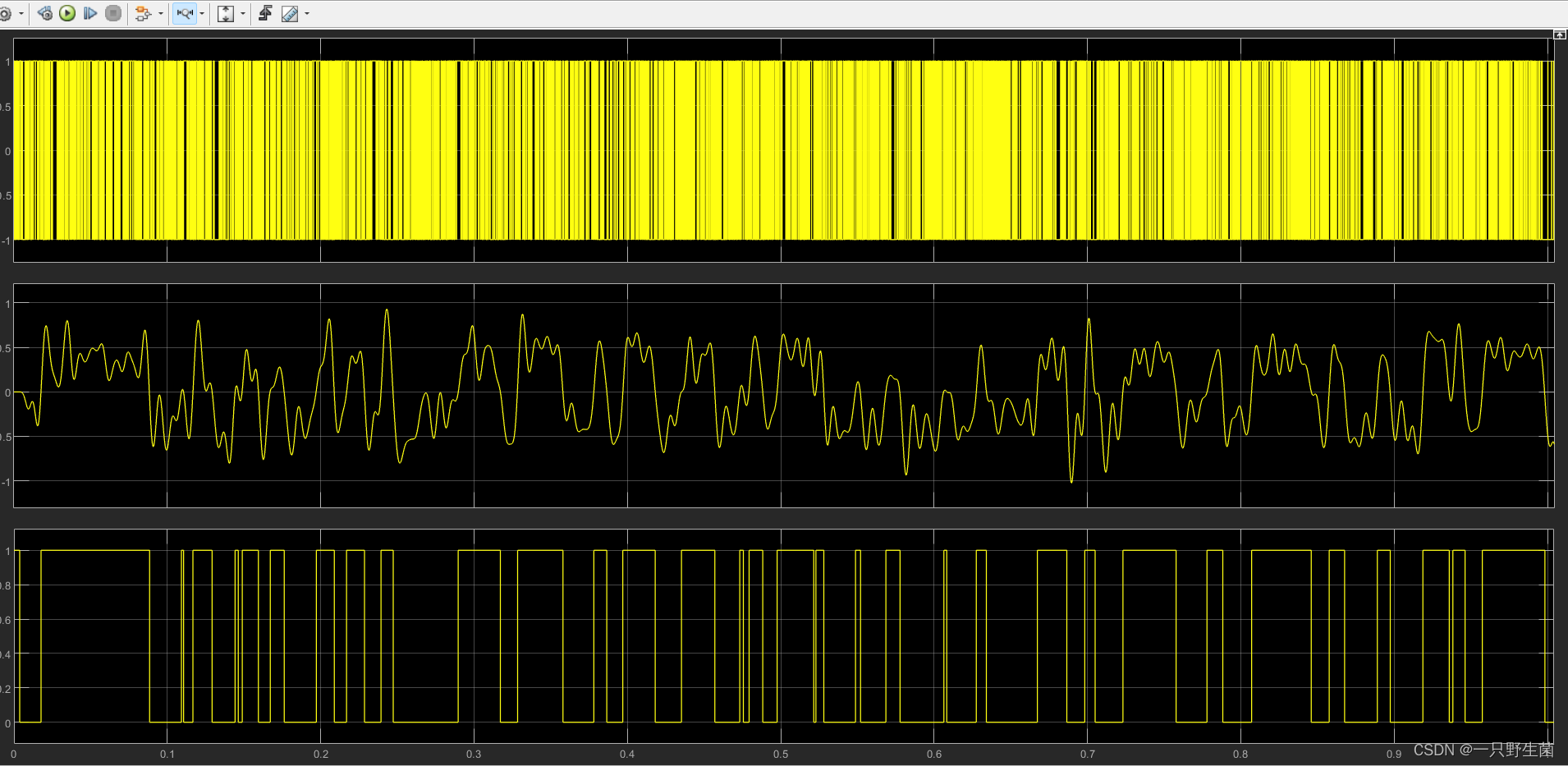Open the triggers tool icon
The image size is (1568, 766).
click(265, 13)
